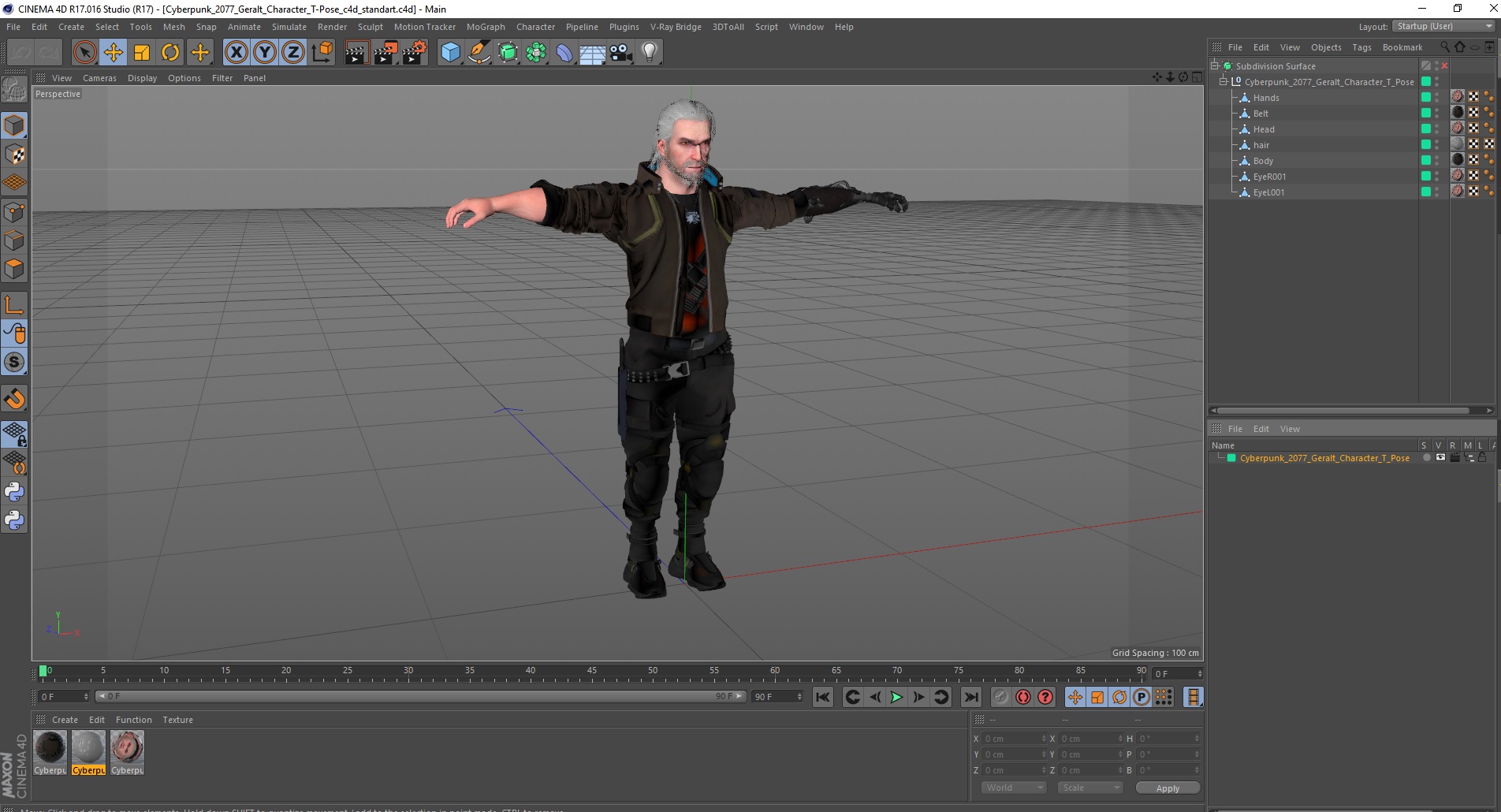
Task: Click the end frame 90 F field
Action: click(777, 696)
